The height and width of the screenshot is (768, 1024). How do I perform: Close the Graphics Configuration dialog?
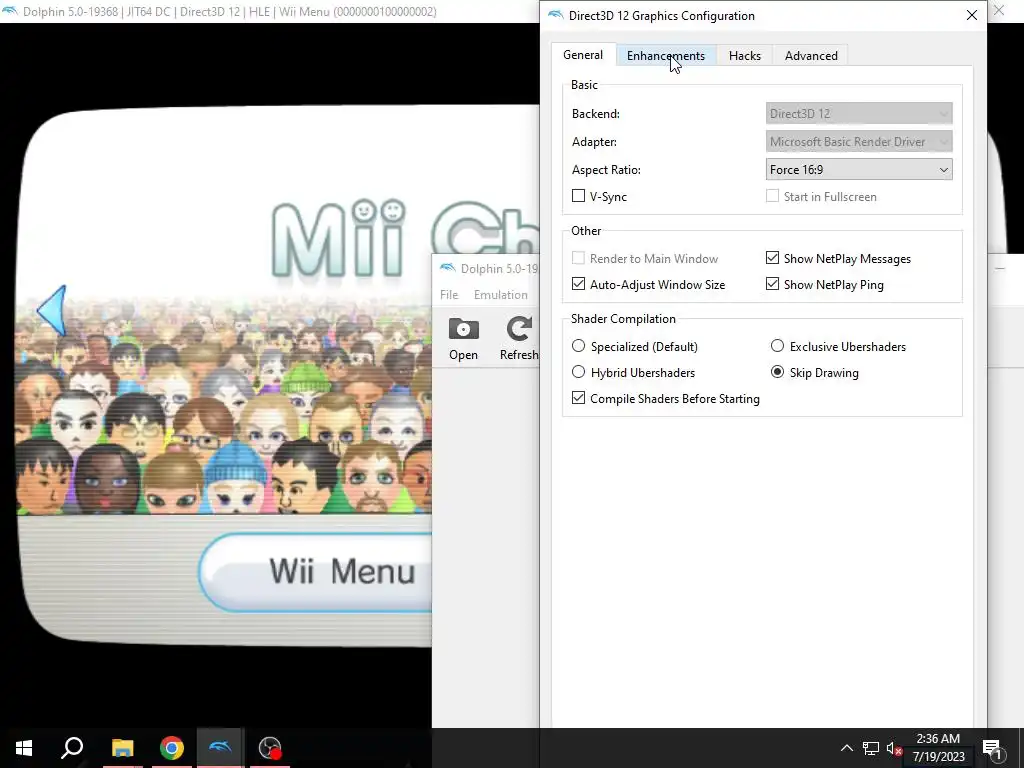click(972, 15)
